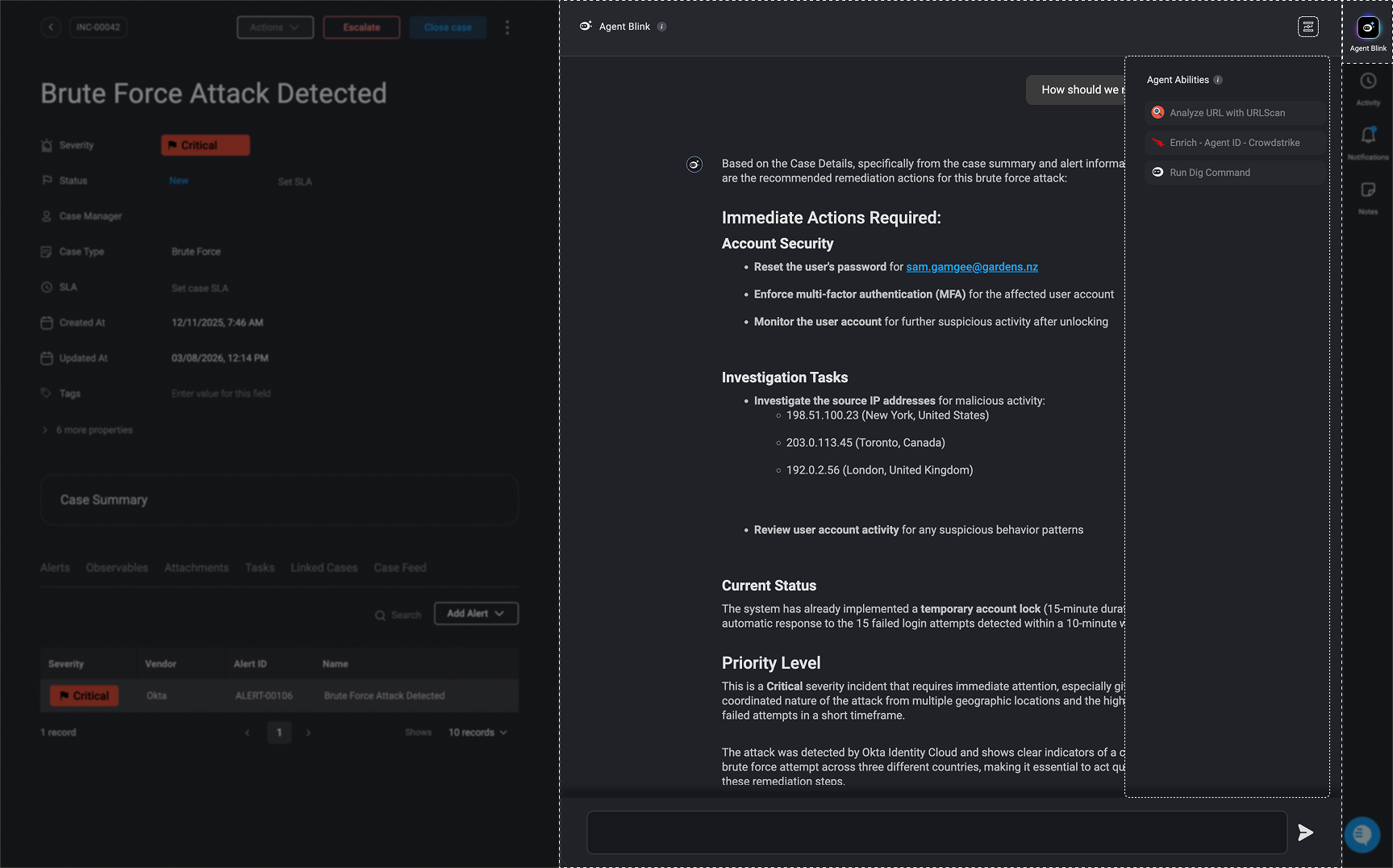Go to the previous alerts page
Viewport: 1393px width, 868px height.
(248, 732)
